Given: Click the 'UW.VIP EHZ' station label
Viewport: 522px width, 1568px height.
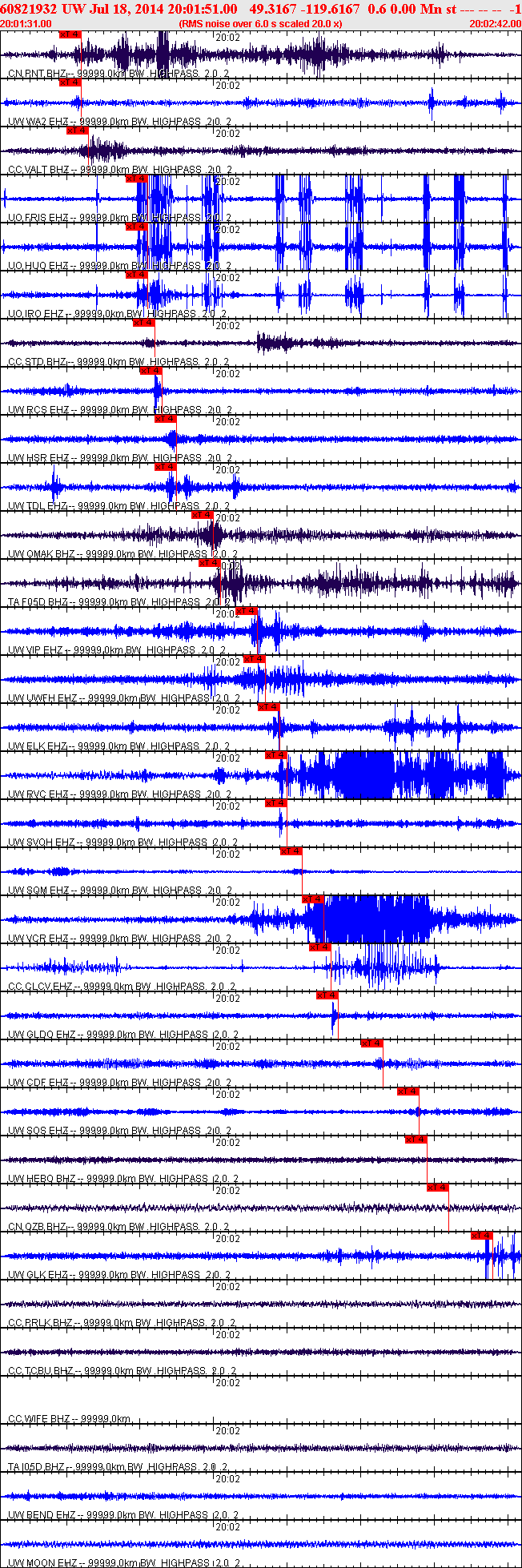Looking at the screenshot, I should 36,650.
